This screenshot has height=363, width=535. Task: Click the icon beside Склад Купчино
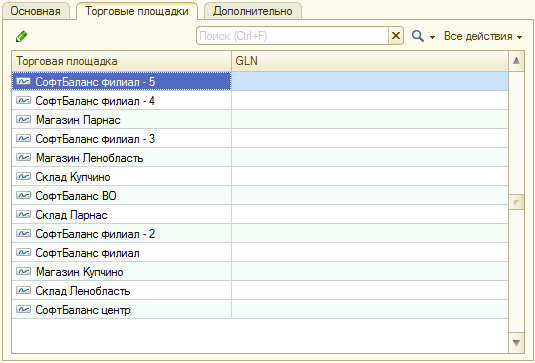[24, 176]
